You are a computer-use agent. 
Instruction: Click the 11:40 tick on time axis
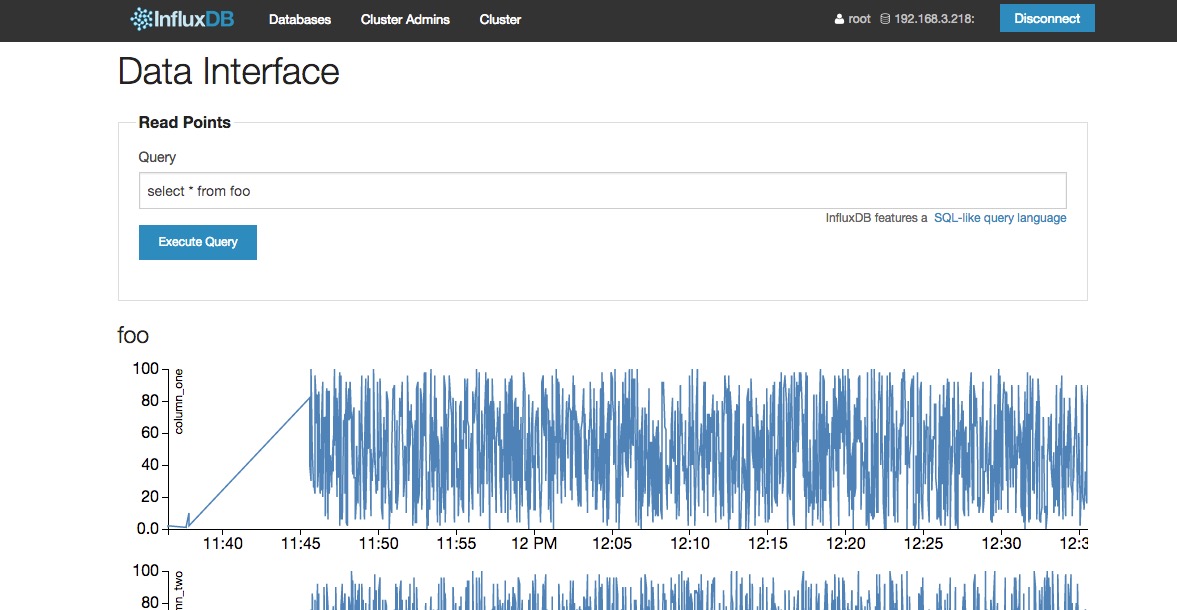pyautogui.click(x=222, y=543)
